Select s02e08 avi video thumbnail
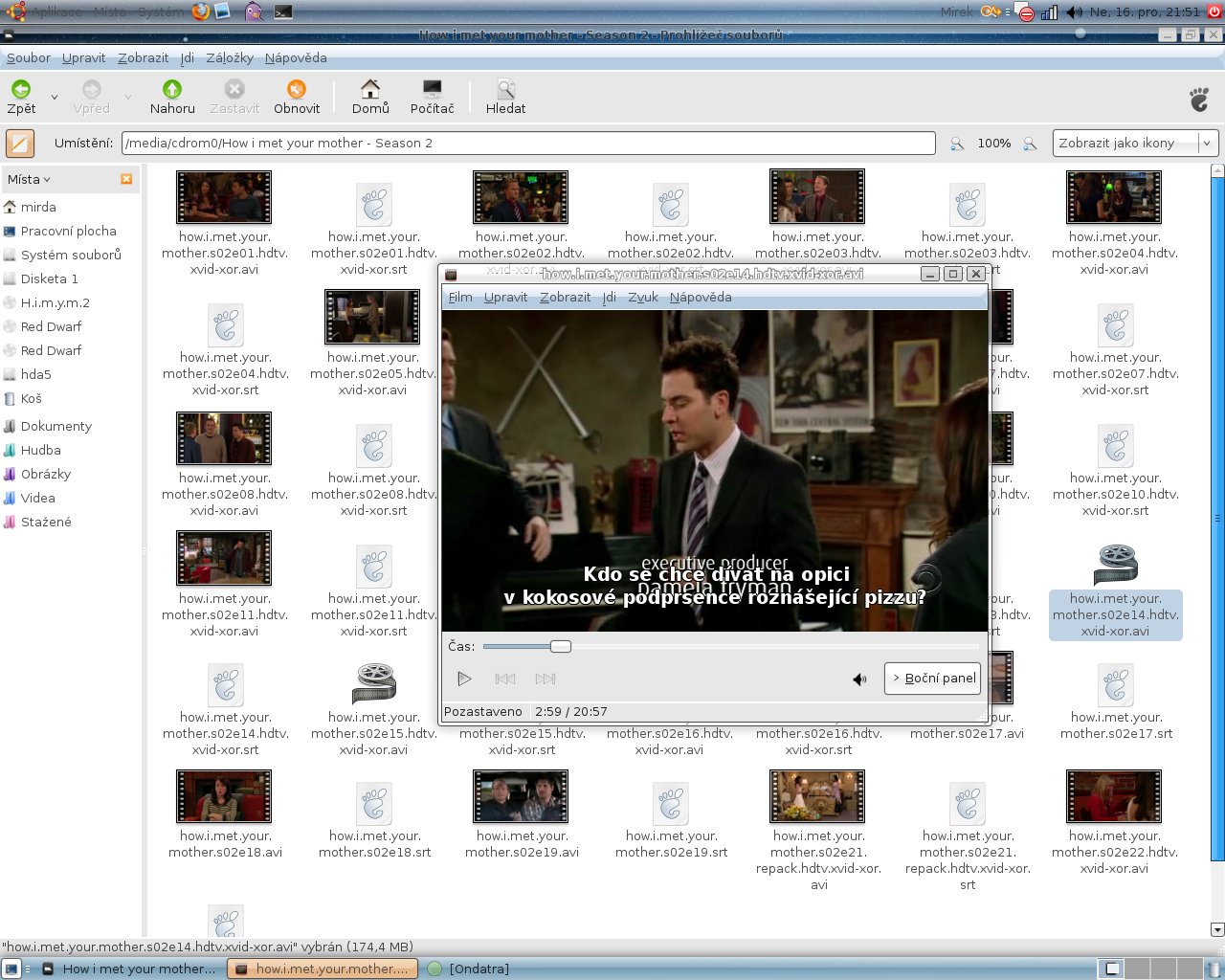The image size is (1225, 980). coord(224,438)
